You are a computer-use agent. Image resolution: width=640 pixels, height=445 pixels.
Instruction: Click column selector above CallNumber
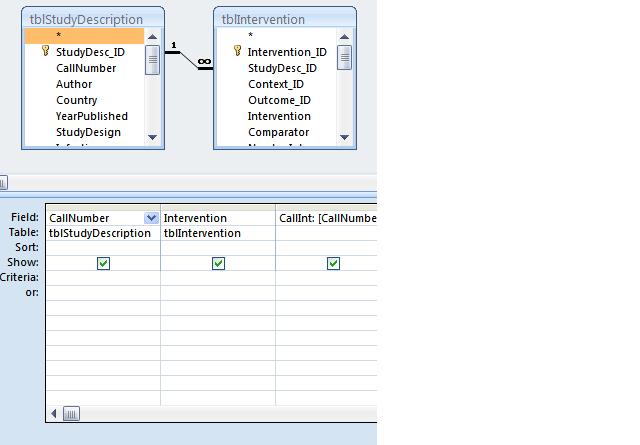(x=103, y=208)
